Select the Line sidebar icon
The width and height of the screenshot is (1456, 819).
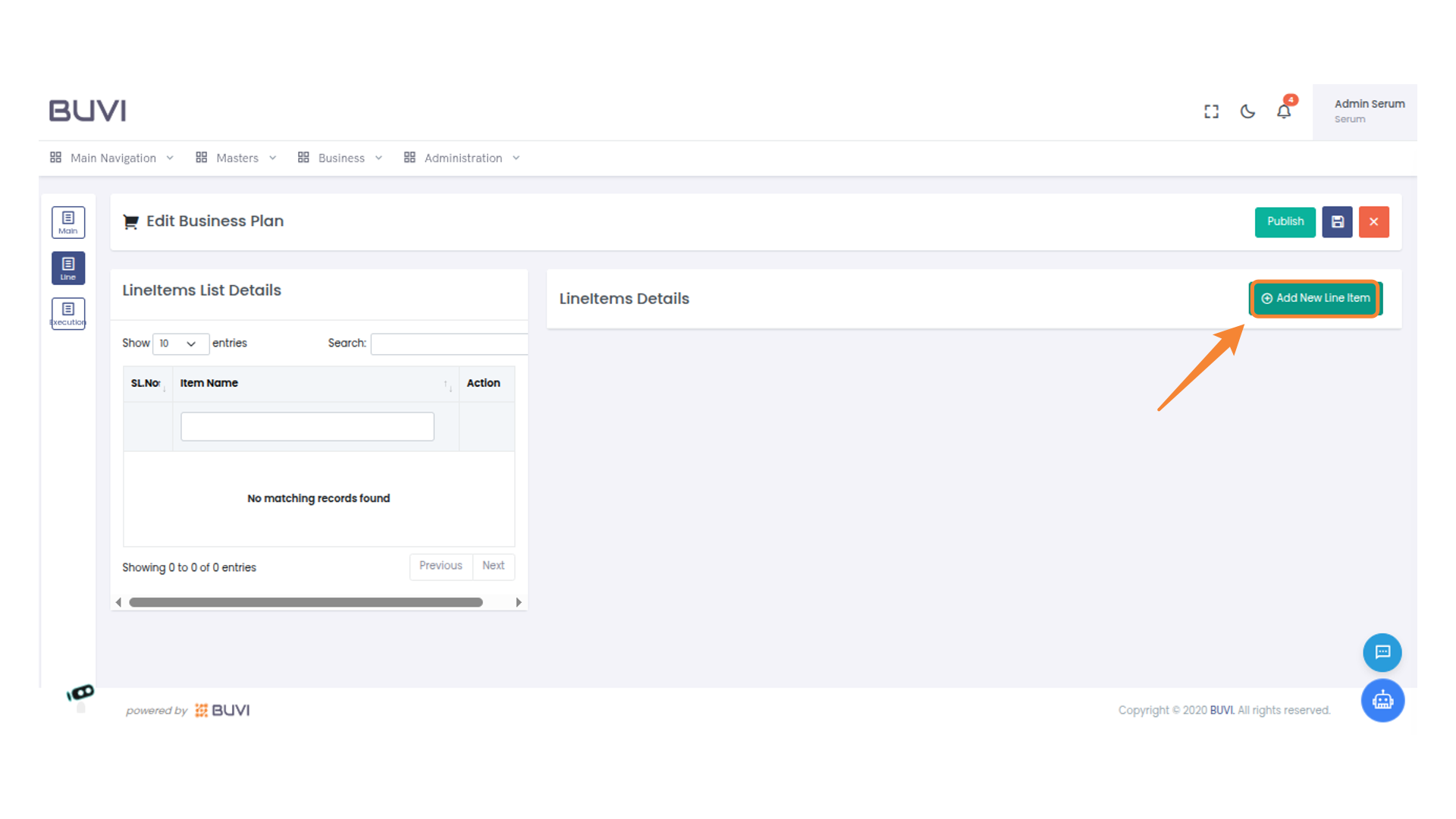68,268
